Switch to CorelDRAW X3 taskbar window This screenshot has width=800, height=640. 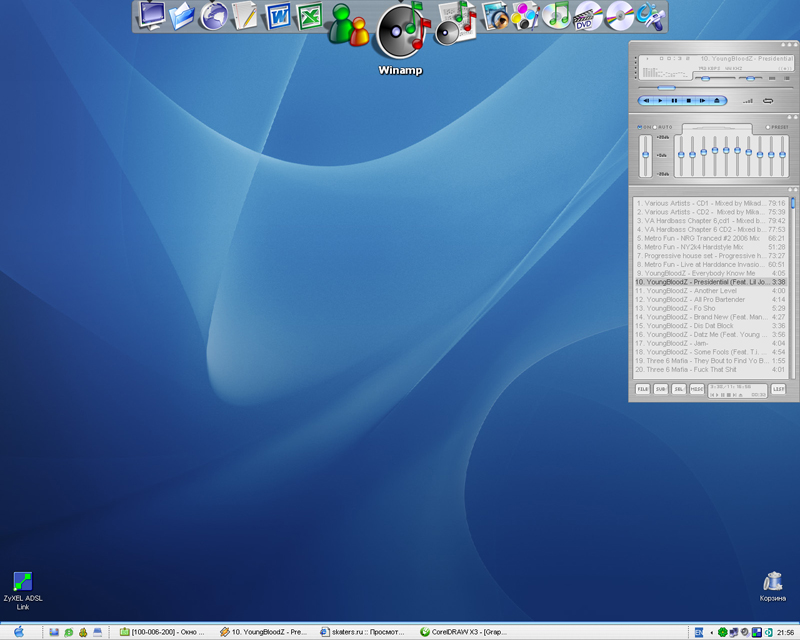click(x=464, y=632)
